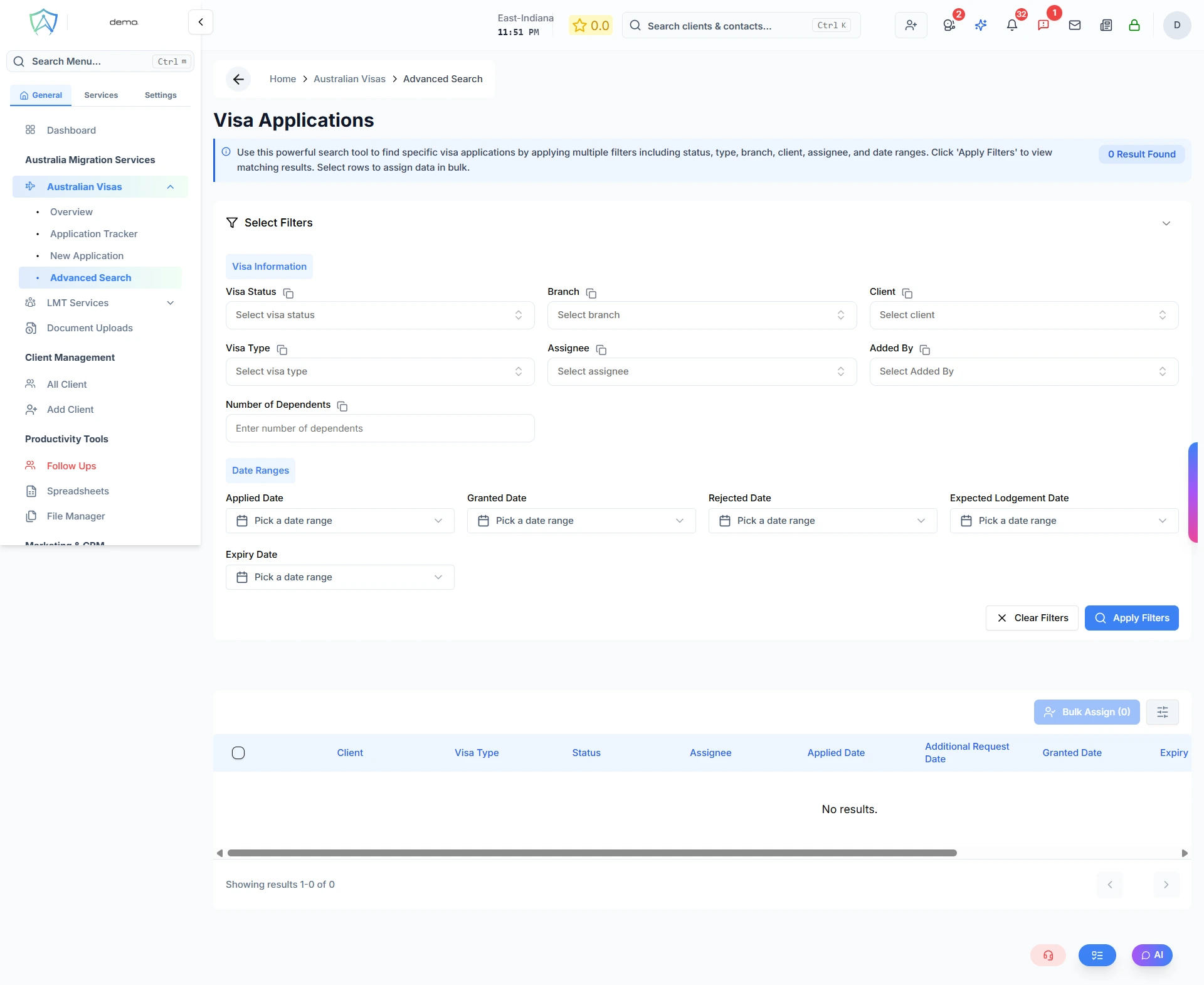Click the mail envelope icon
The height and width of the screenshot is (985, 1204).
(x=1075, y=25)
